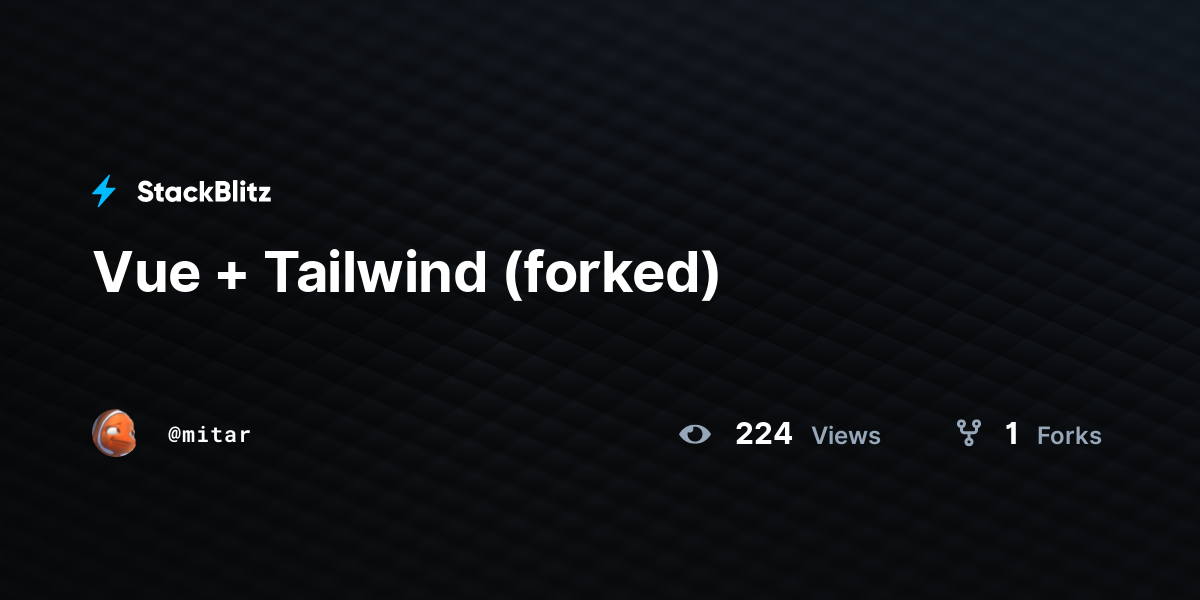Click the blue StackBlitz lightning bolt icon
This screenshot has width=1200, height=600.
(104, 191)
